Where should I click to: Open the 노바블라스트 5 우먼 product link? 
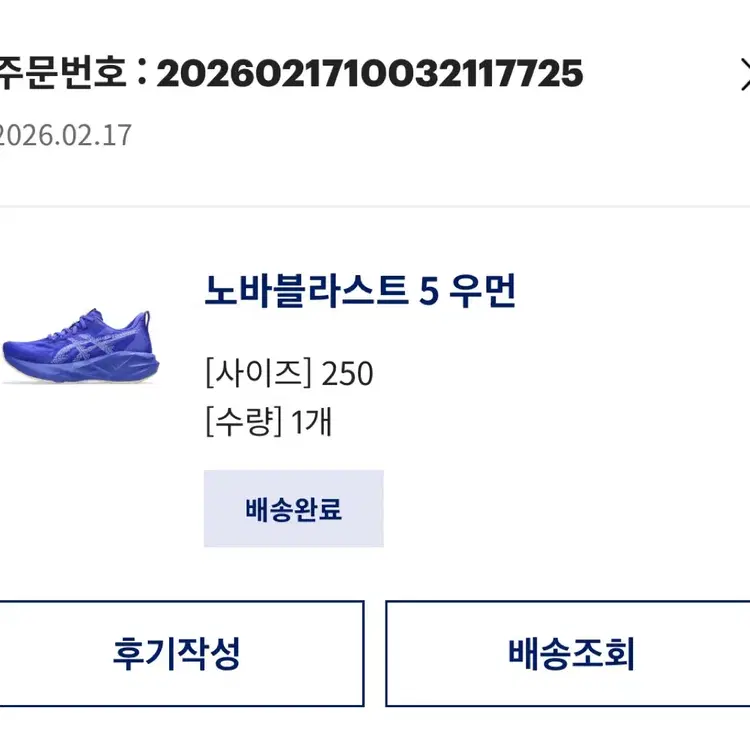(x=359, y=290)
